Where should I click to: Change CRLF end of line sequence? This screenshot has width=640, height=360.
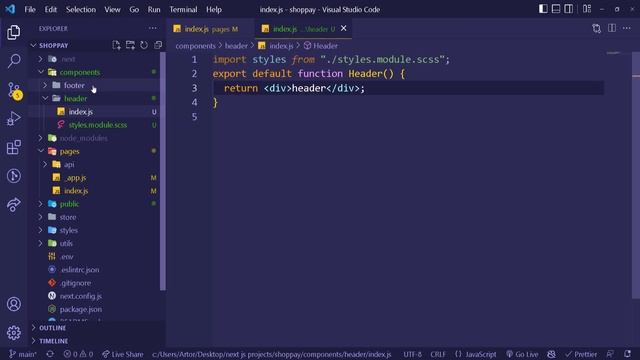click(x=438, y=354)
